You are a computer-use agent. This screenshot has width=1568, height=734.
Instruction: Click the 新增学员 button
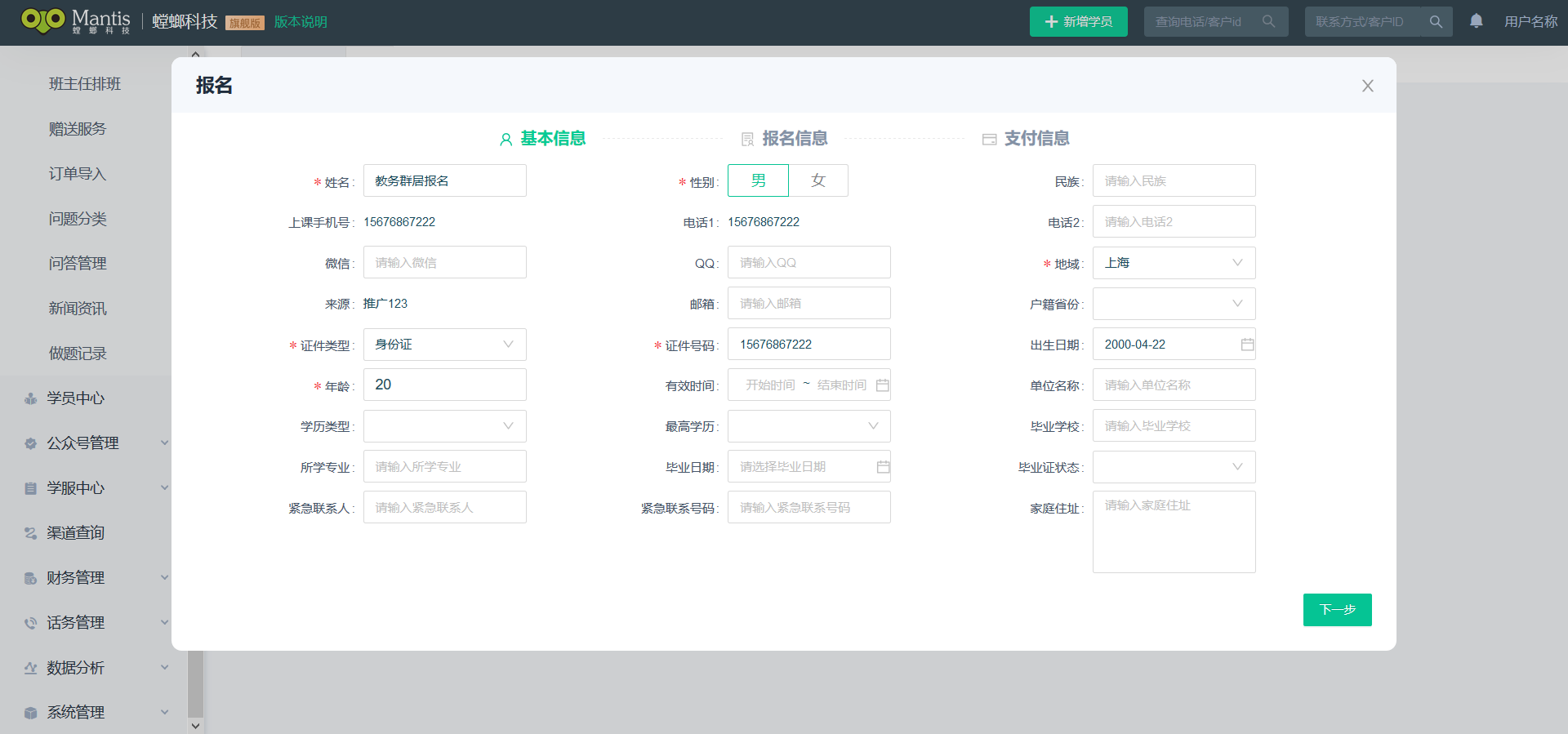coord(1078,21)
